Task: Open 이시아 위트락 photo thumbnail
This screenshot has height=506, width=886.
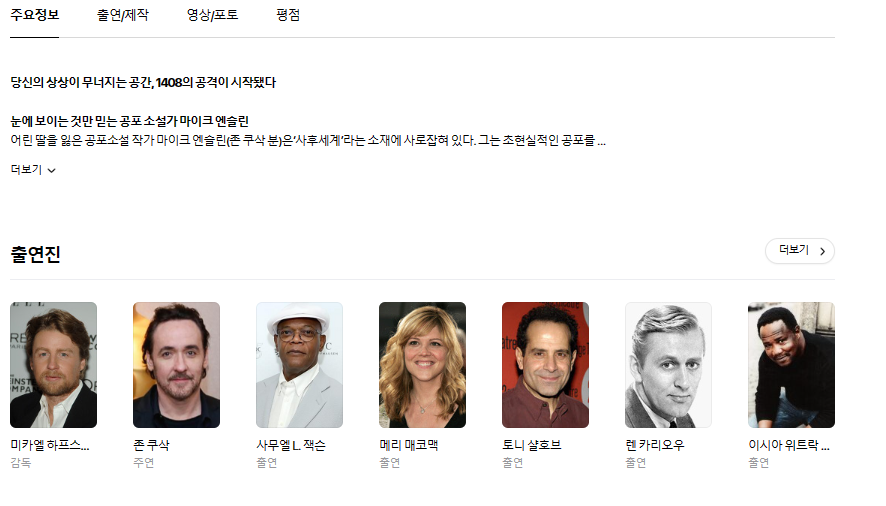Action: (791, 365)
